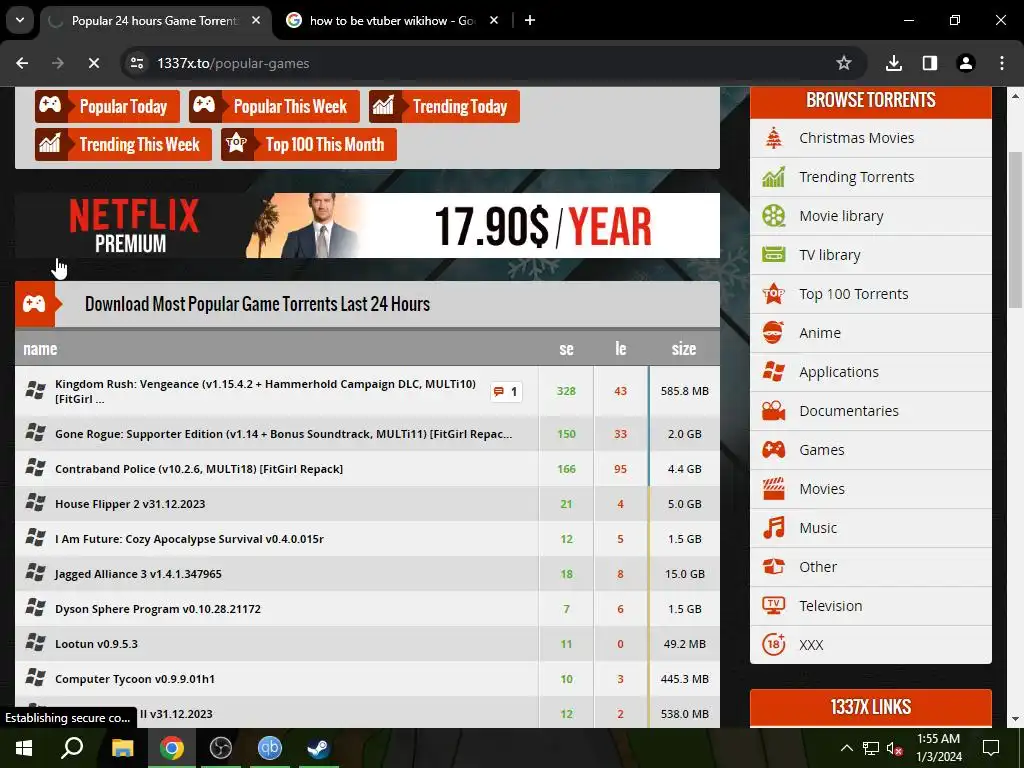The height and width of the screenshot is (768, 1024).
Task: Open OBS Studio from taskbar
Action: coord(221,748)
